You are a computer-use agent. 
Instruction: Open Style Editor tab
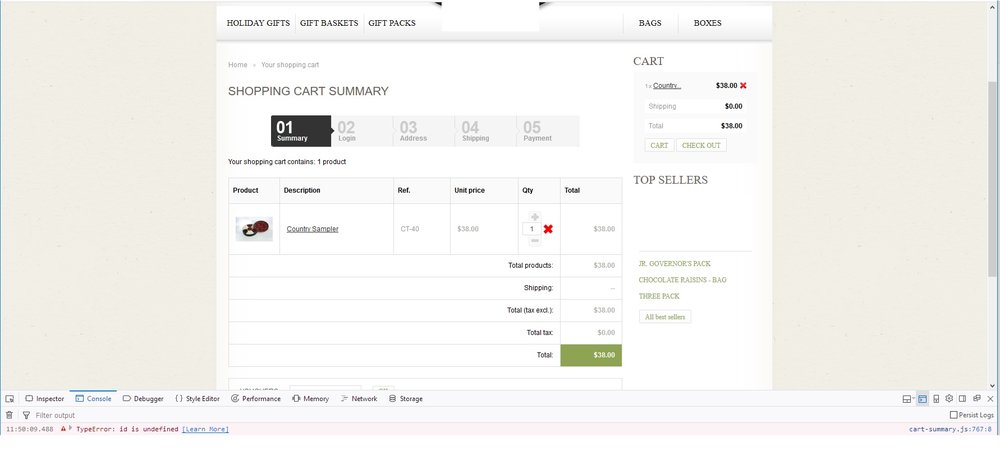click(x=197, y=399)
